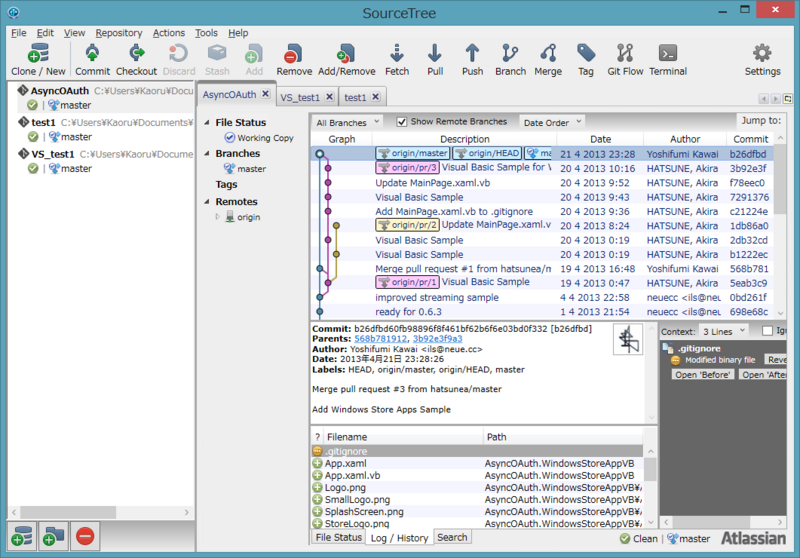
Task: Open the Context 3 Lines dropdown
Action: pos(723,332)
